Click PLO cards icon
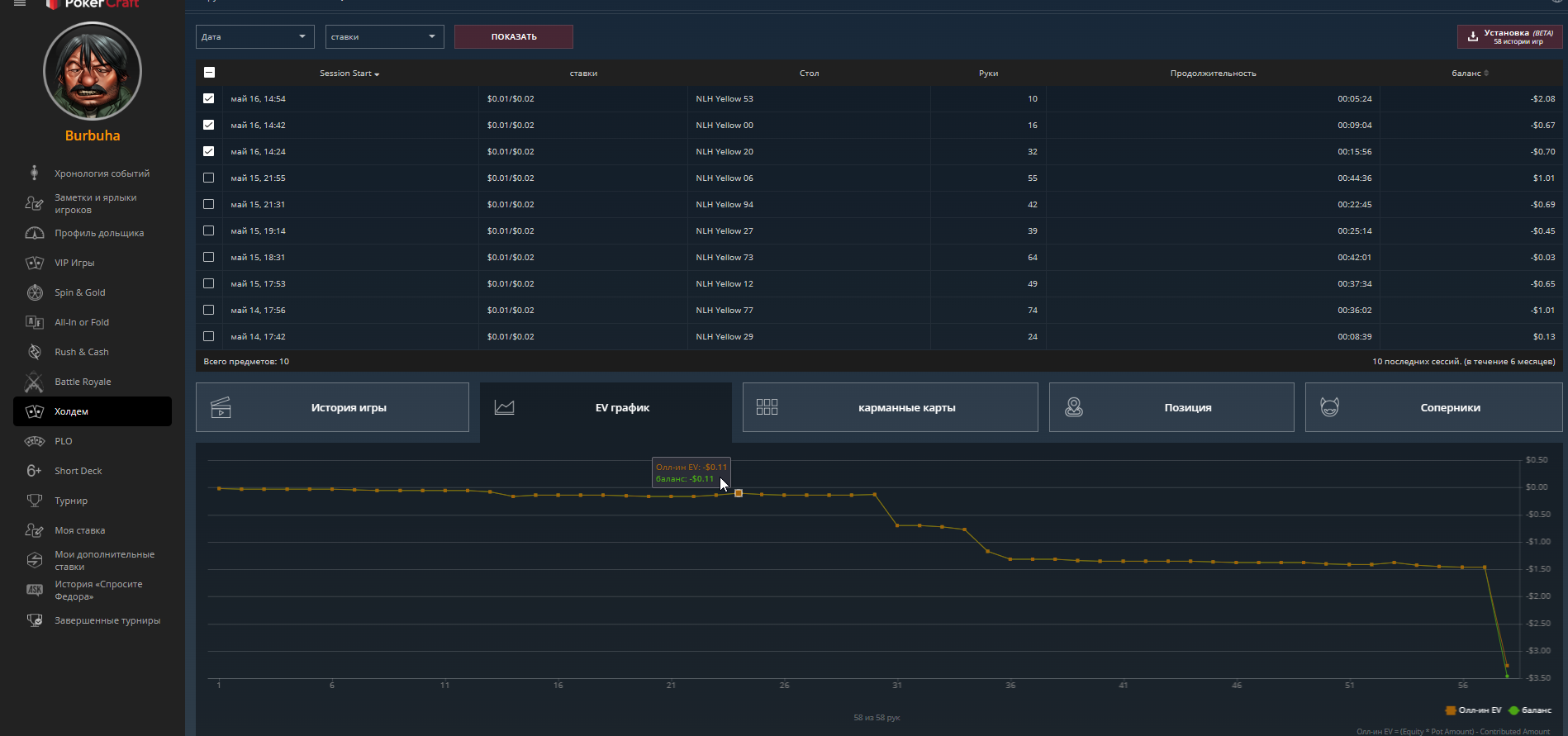 tap(34, 441)
